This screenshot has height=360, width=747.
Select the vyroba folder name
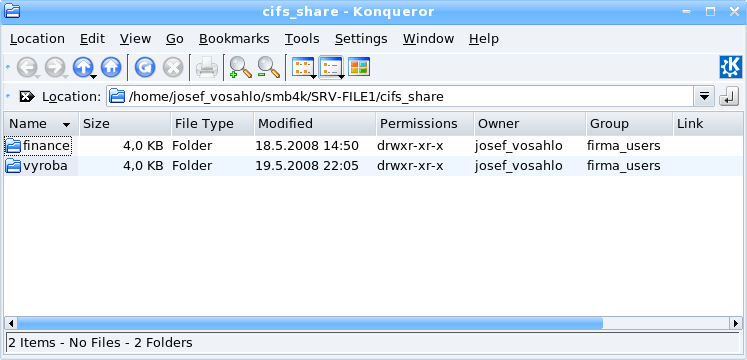(45, 166)
